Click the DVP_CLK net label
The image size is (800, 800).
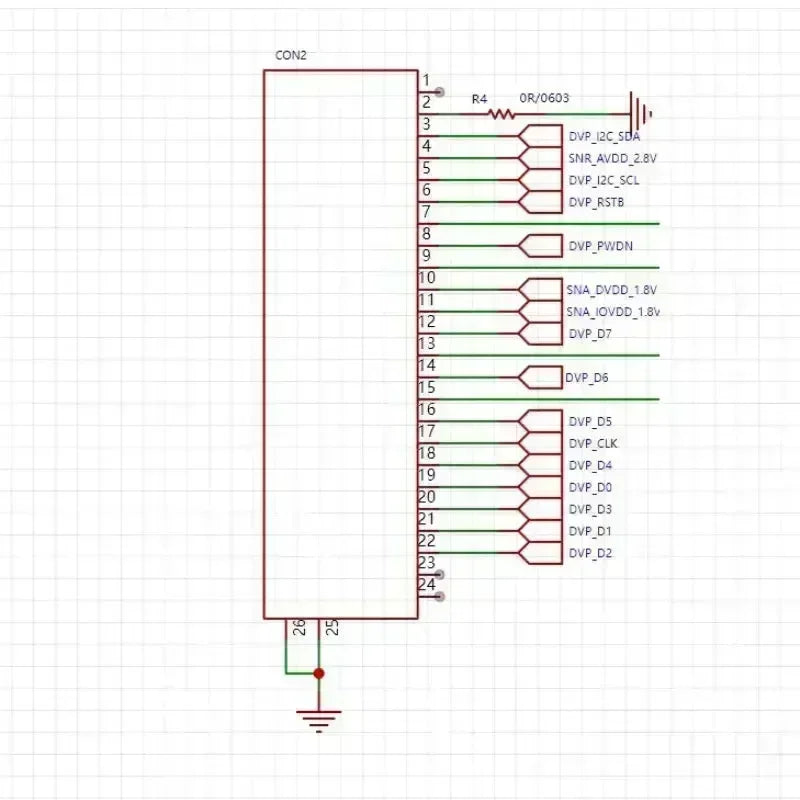click(593, 443)
